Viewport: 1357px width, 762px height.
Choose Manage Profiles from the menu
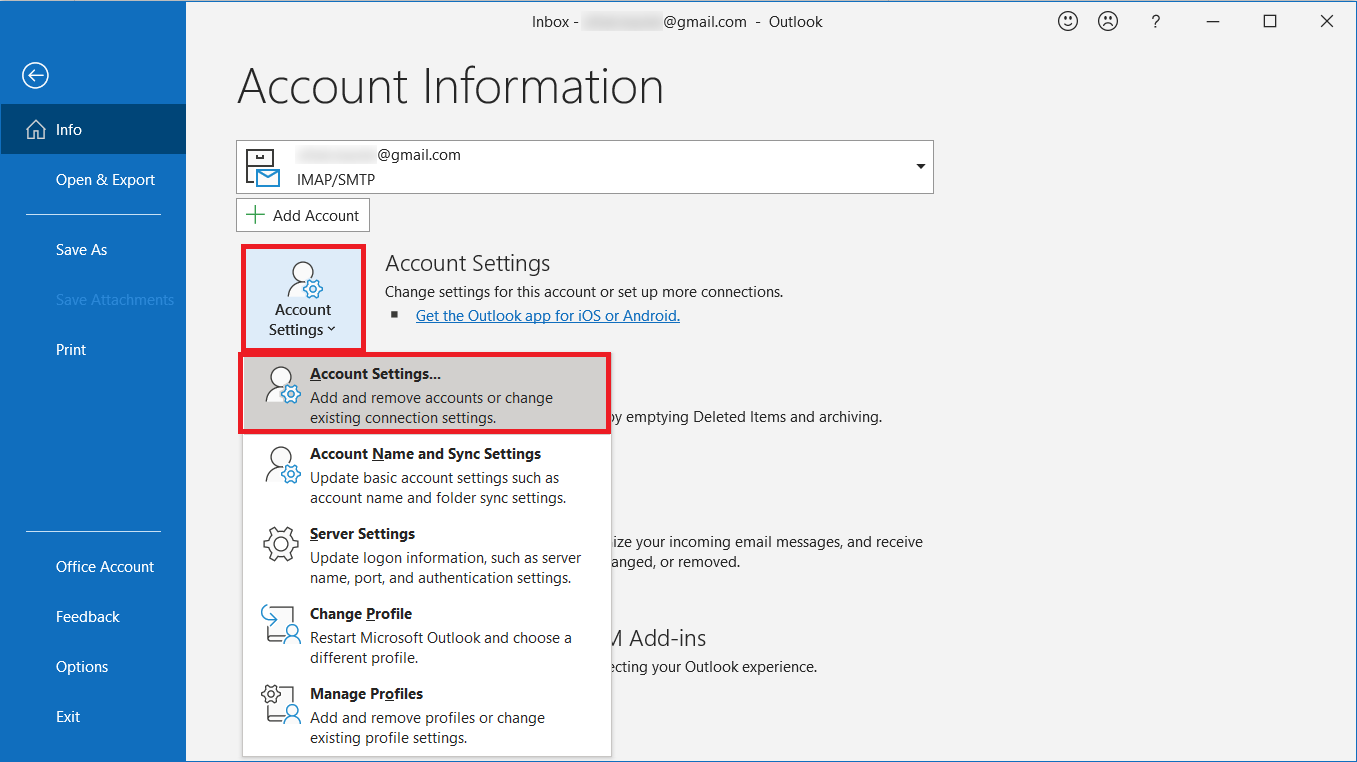coord(427,715)
